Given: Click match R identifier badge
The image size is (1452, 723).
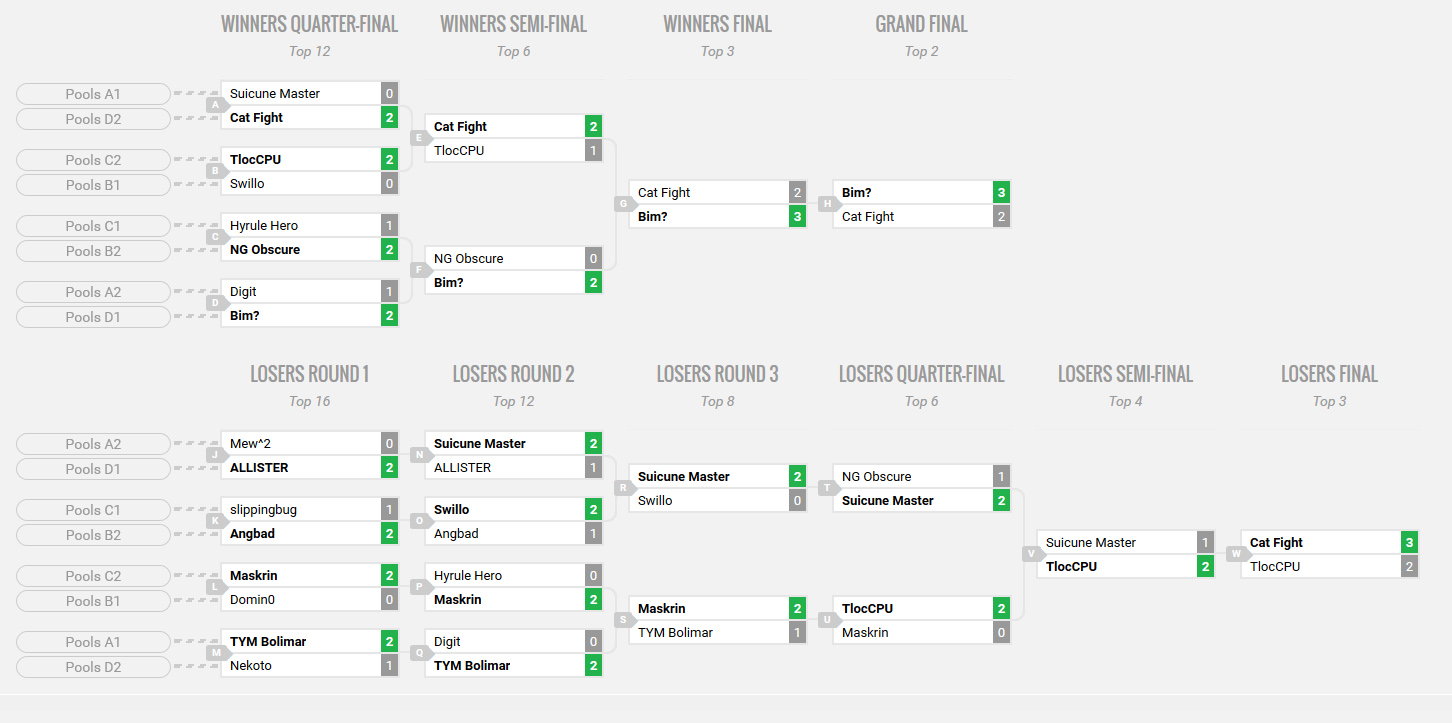Looking at the screenshot, I should tap(622, 488).
